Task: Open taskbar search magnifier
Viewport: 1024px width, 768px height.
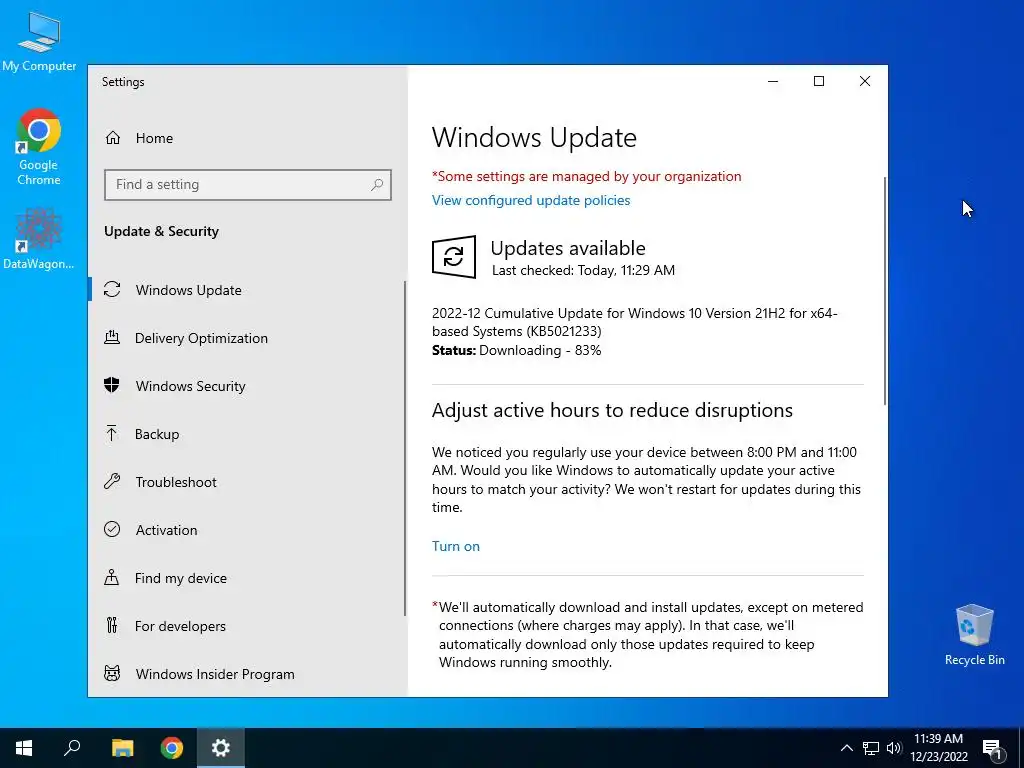Action: (72, 748)
